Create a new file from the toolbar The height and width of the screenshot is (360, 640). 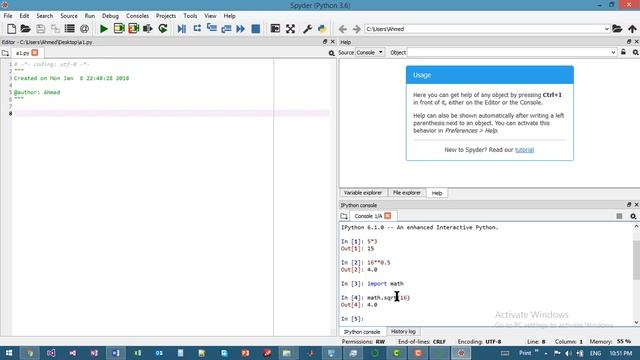pyautogui.click(x=11, y=29)
